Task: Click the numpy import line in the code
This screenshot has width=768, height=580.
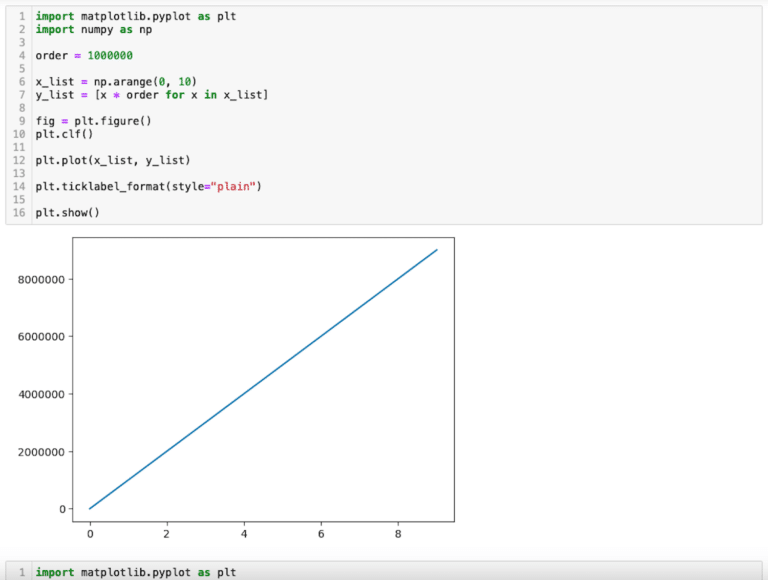Action: click(x=93, y=30)
